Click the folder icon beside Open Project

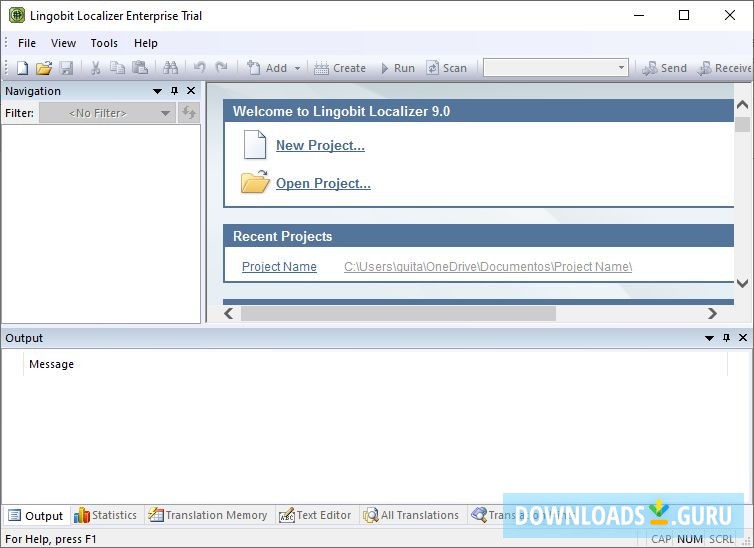click(x=255, y=182)
